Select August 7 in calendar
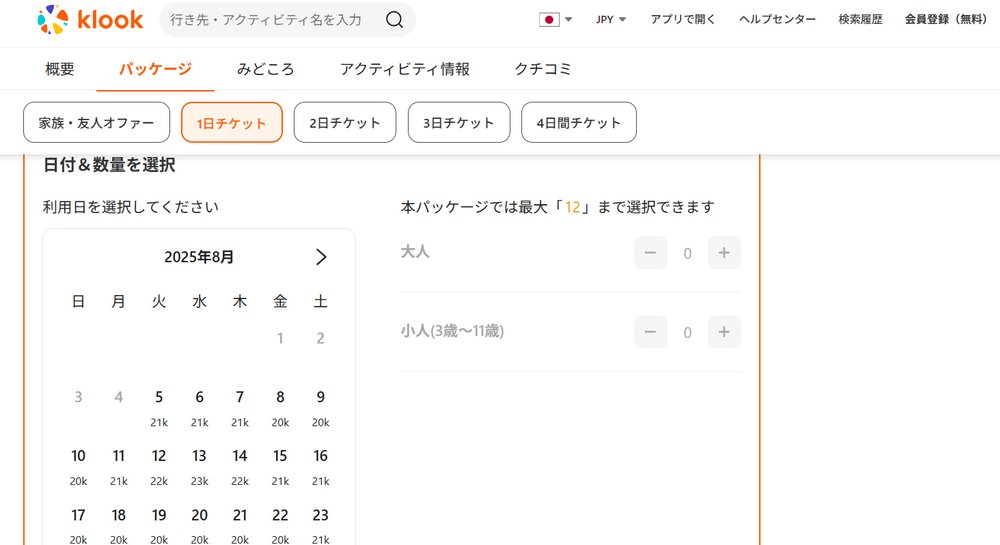This screenshot has height=545, width=1000. [240, 408]
